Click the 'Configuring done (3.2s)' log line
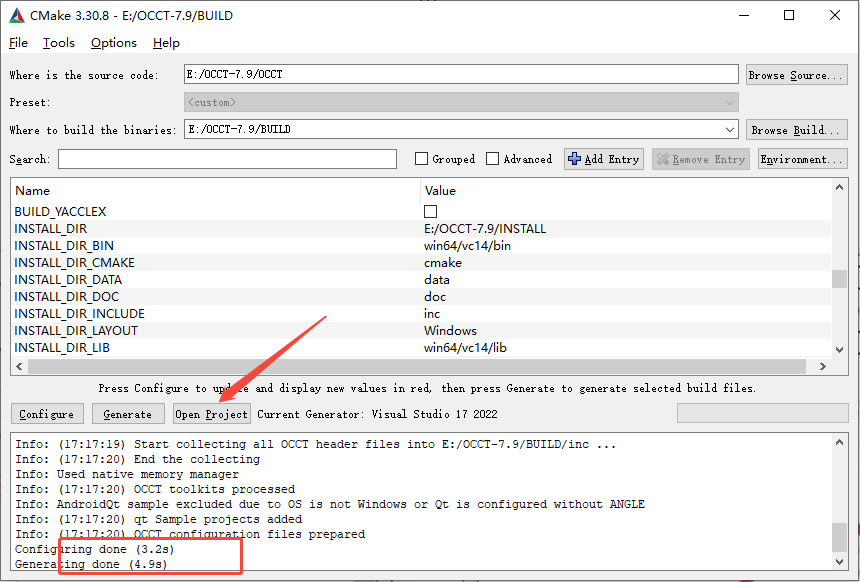Image resolution: width=860 pixels, height=582 pixels. (94, 549)
